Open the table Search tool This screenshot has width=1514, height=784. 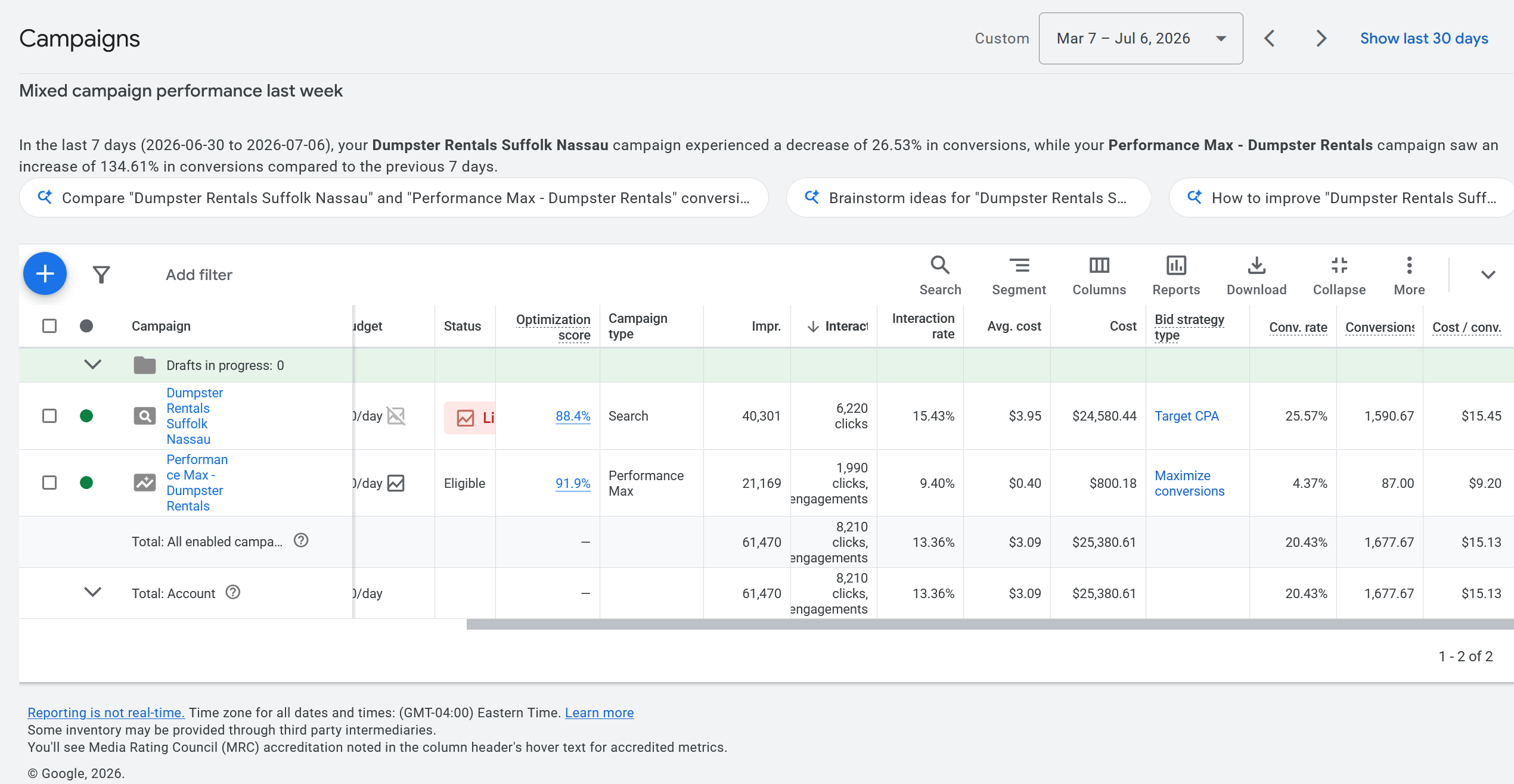point(940,276)
